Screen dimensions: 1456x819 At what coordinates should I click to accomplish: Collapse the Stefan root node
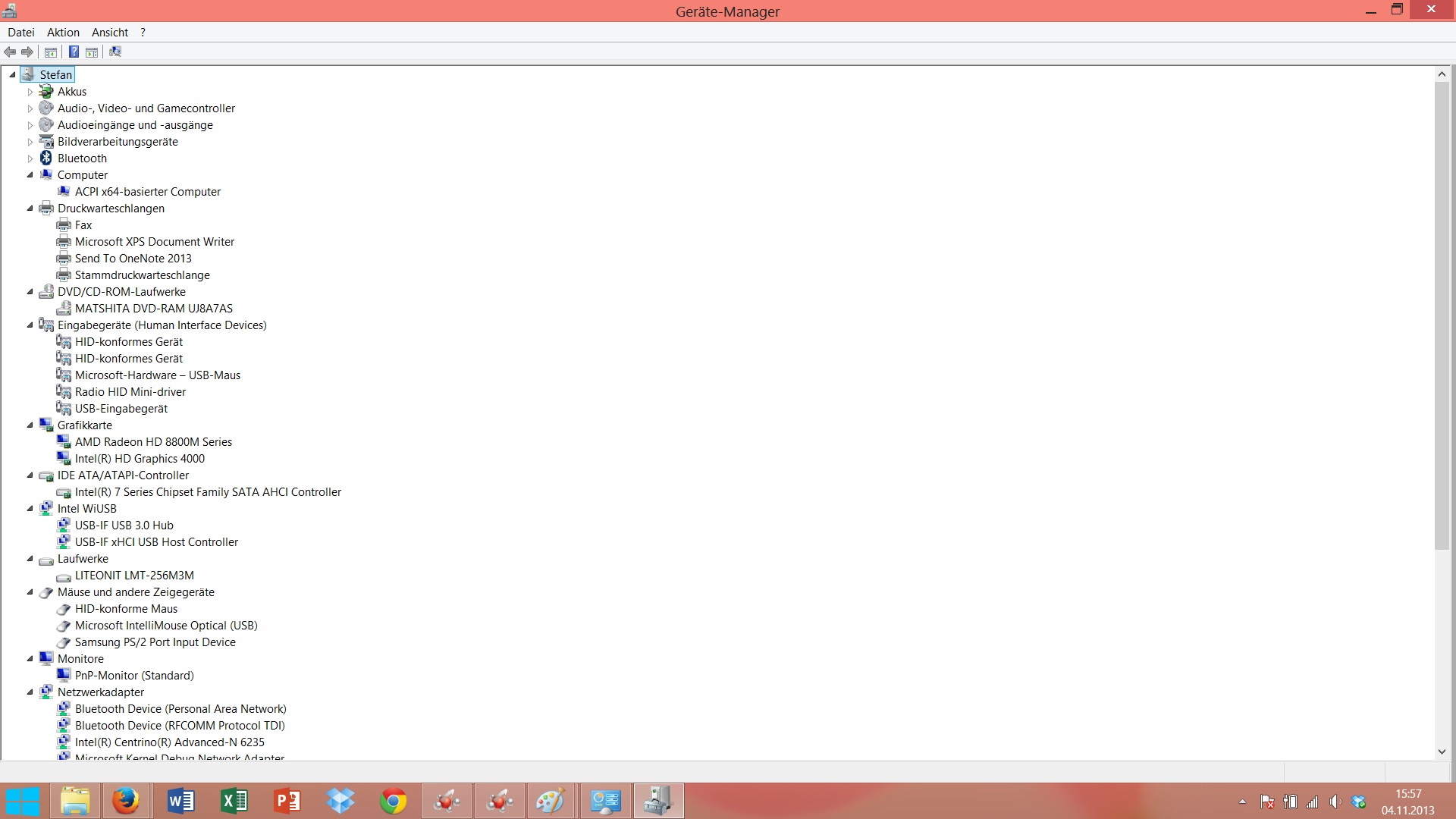tap(12, 75)
